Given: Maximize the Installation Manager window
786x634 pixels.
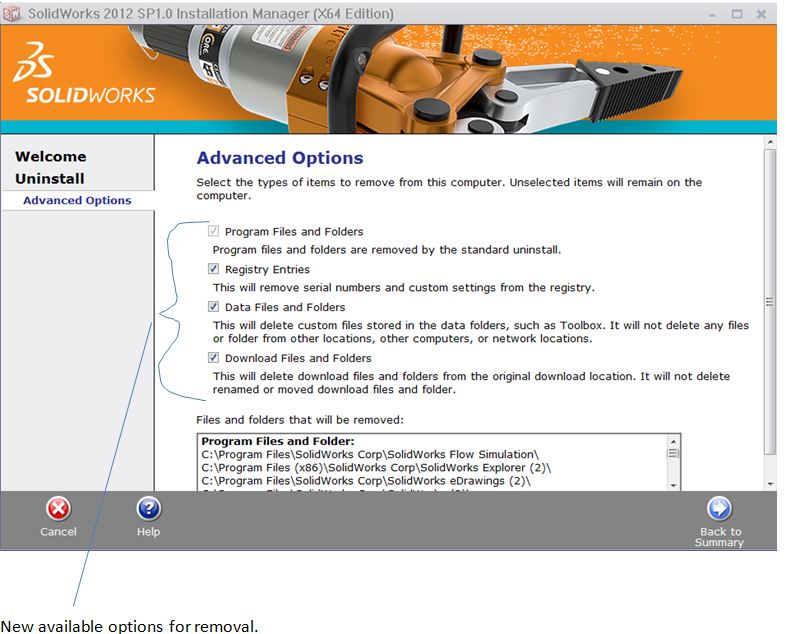Looking at the screenshot, I should pyautogui.click(x=736, y=13).
